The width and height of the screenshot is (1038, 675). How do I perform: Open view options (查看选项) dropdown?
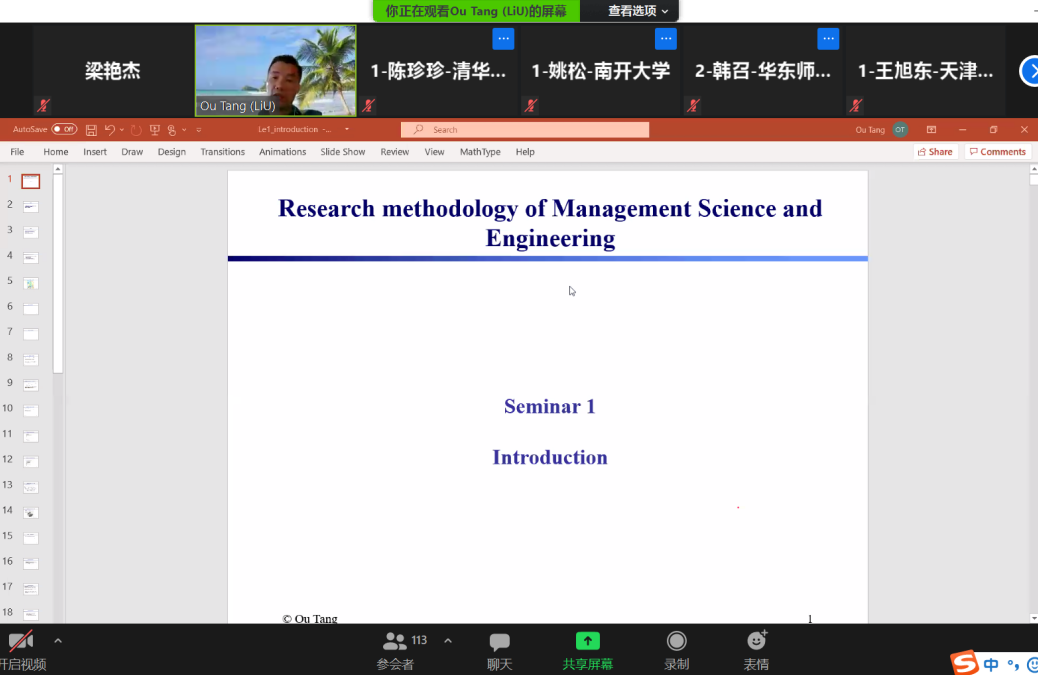pos(638,11)
